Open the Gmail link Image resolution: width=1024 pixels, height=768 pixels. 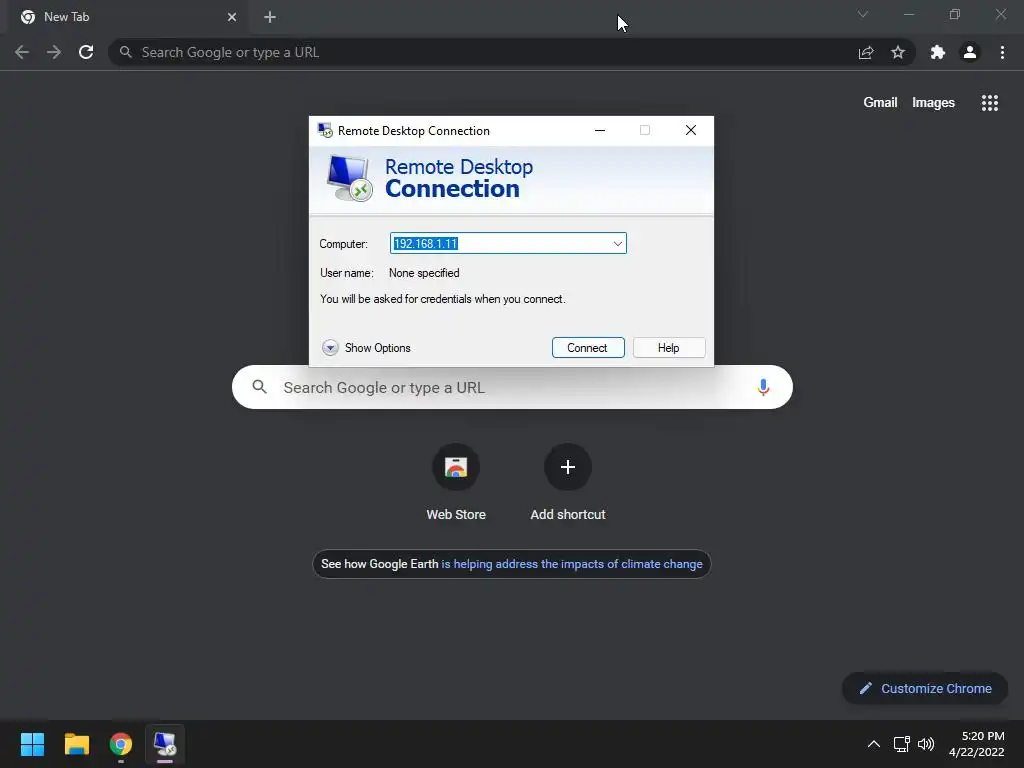point(880,103)
